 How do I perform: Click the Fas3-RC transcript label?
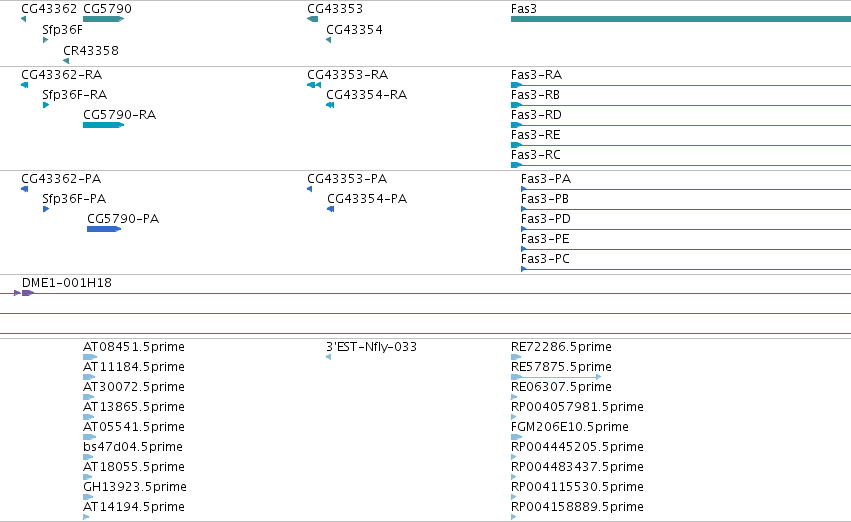pyautogui.click(x=536, y=155)
